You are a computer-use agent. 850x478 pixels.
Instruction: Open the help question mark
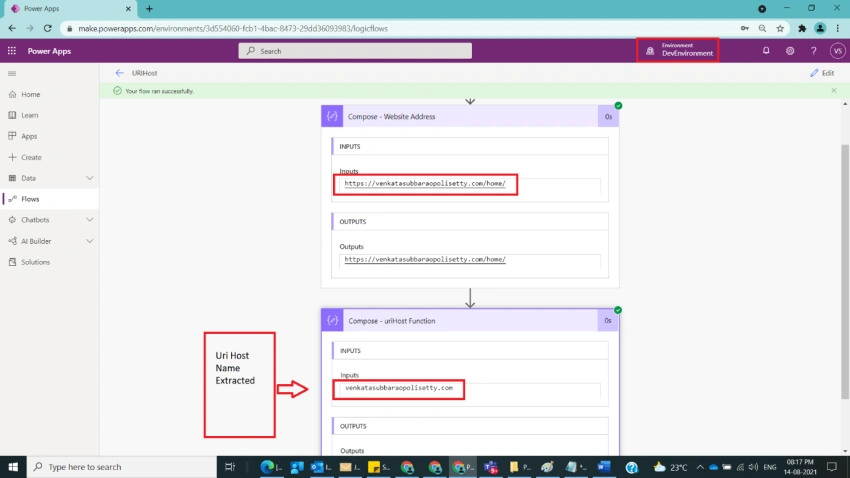coord(814,51)
